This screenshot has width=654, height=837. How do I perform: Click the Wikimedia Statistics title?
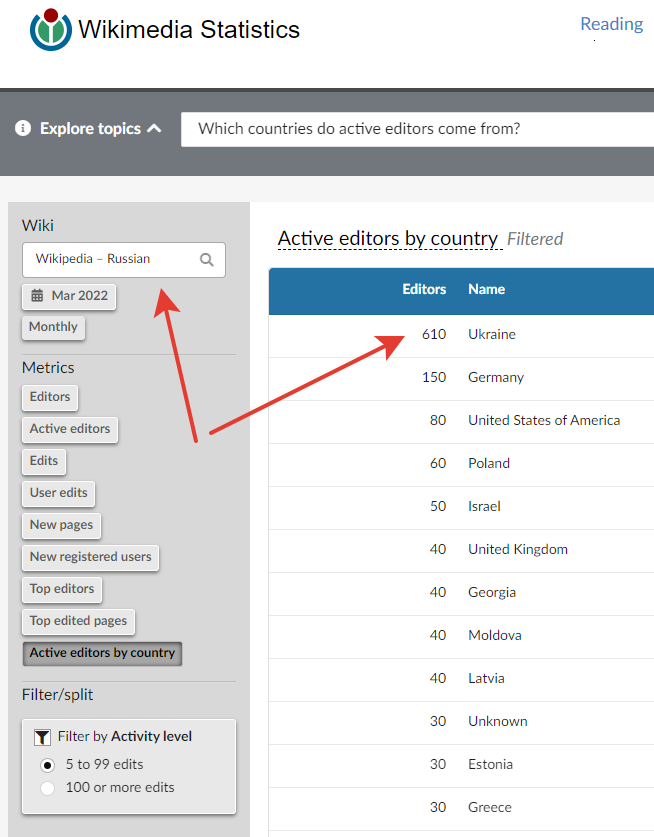pyautogui.click(x=189, y=29)
